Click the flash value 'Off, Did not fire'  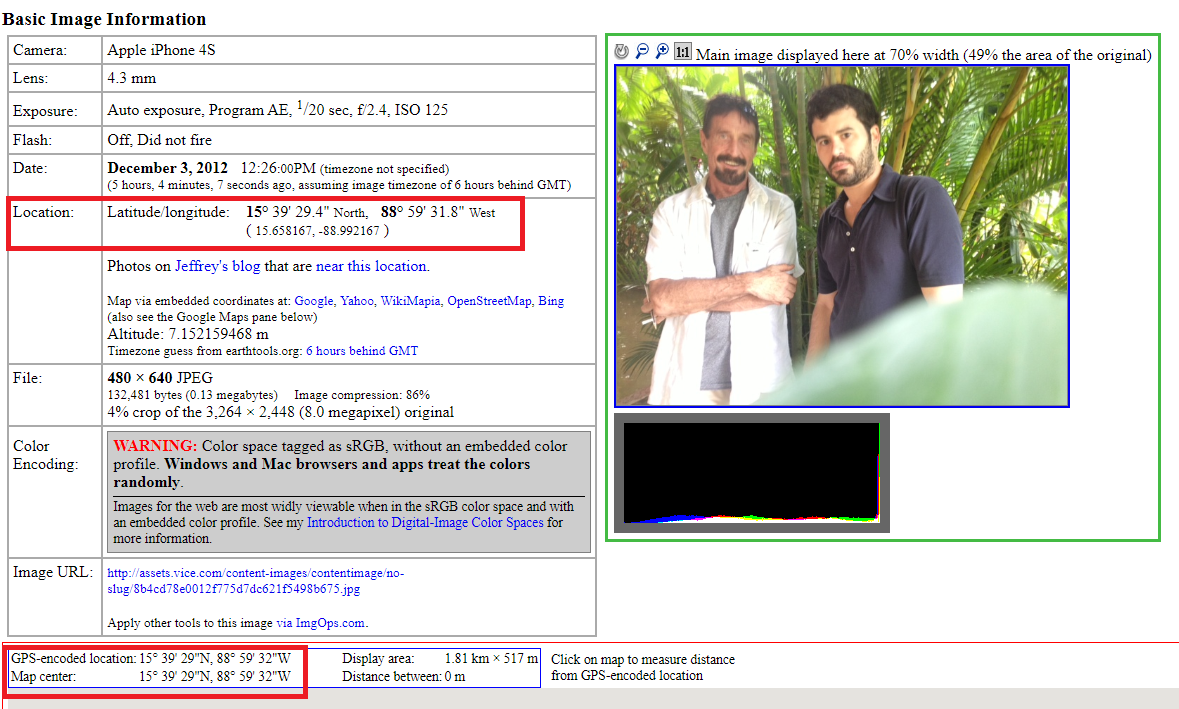pos(159,140)
